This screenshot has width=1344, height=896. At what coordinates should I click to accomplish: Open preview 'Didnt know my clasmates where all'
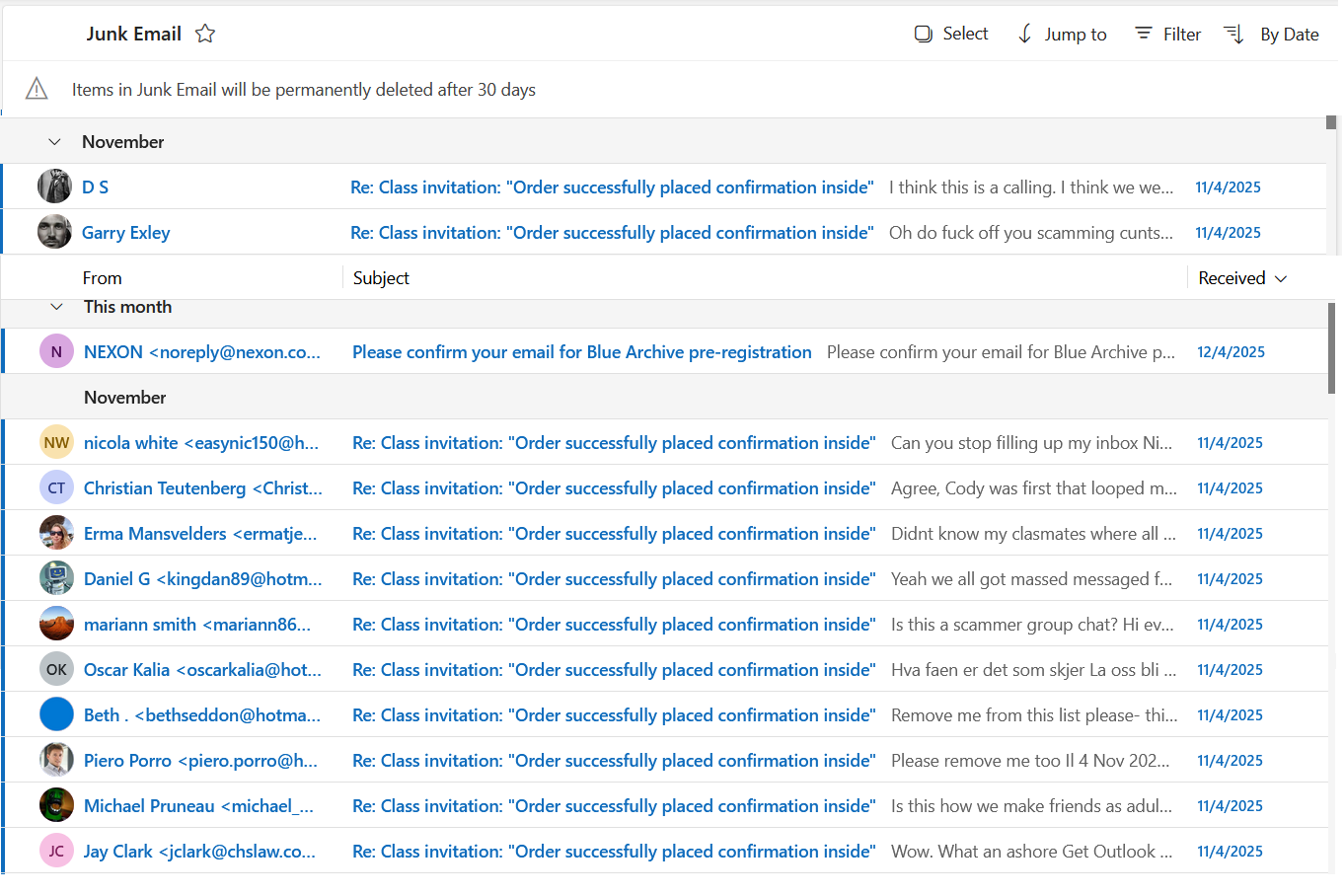pos(1033,534)
